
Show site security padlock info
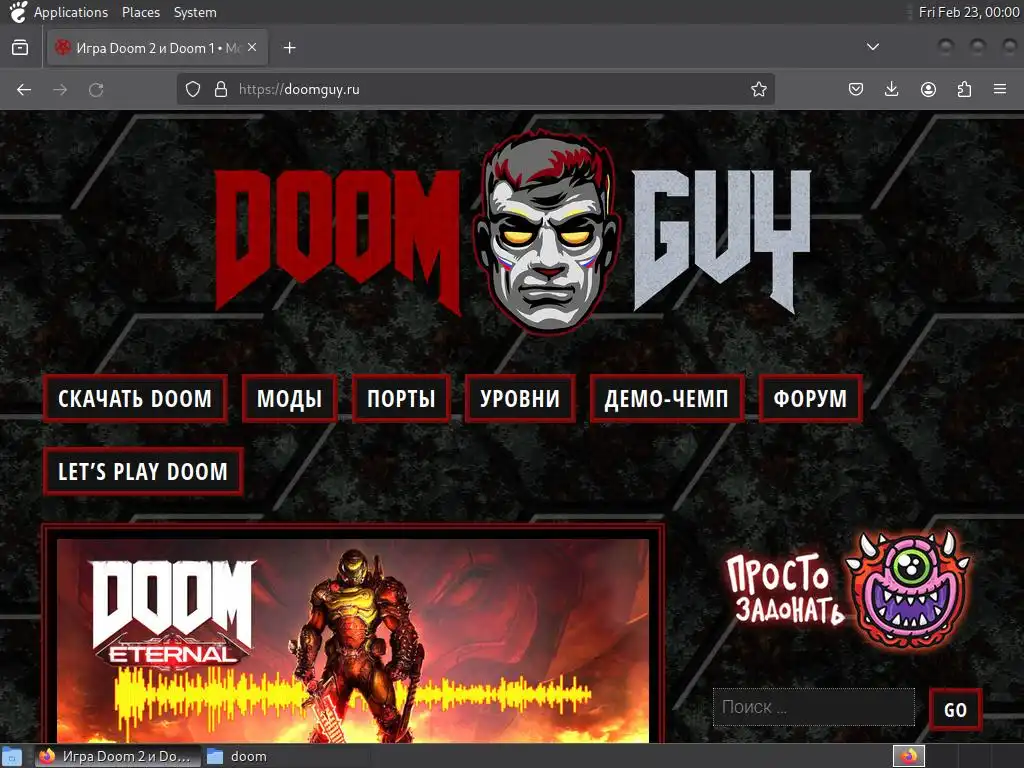point(221,89)
